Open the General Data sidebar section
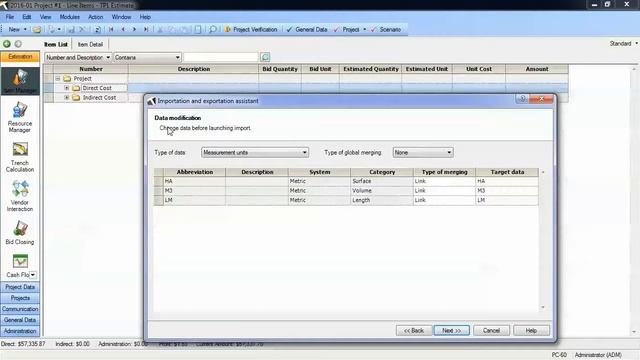The height and width of the screenshot is (360, 640). point(20,320)
